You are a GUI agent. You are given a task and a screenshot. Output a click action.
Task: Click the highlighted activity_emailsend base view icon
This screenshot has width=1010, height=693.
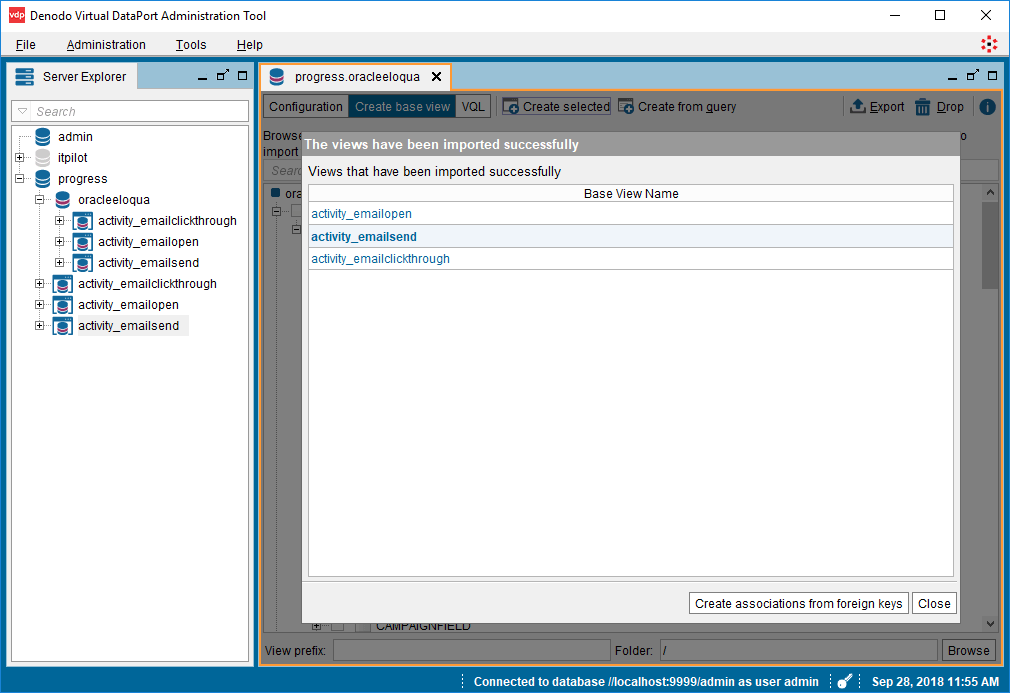coord(62,326)
